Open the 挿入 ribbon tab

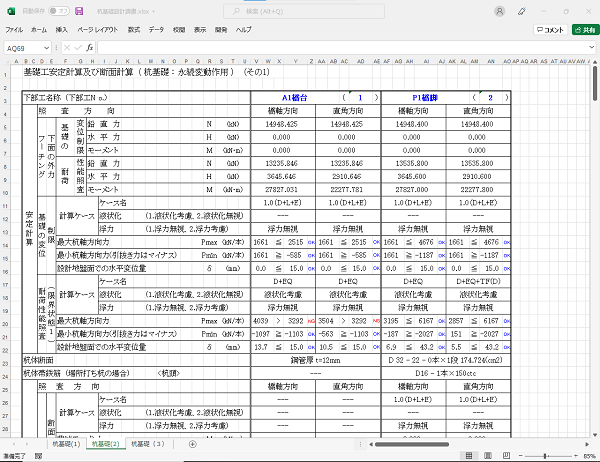pyautogui.click(x=61, y=29)
